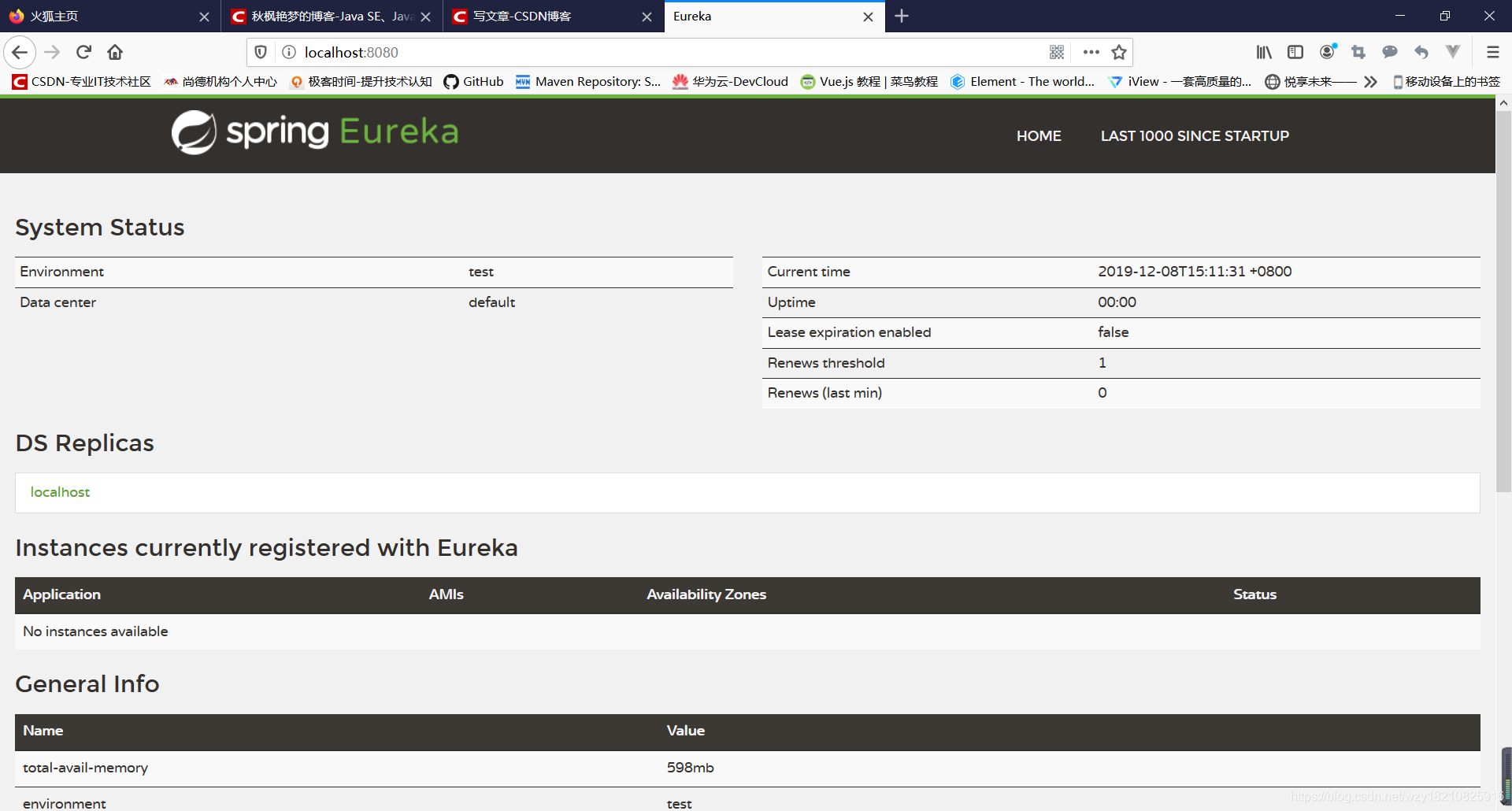Close the Eureka tab

click(x=868, y=17)
